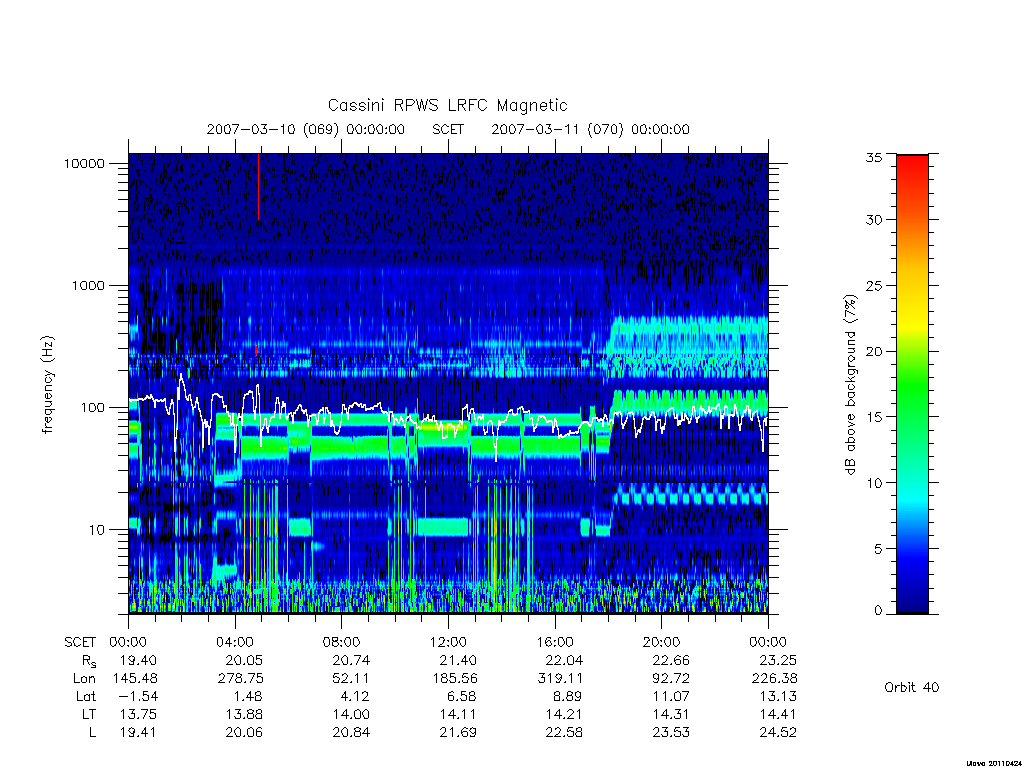The height and width of the screenshot is (768, 1024).
Task: Click the 'L' row label
Action: 92,733
